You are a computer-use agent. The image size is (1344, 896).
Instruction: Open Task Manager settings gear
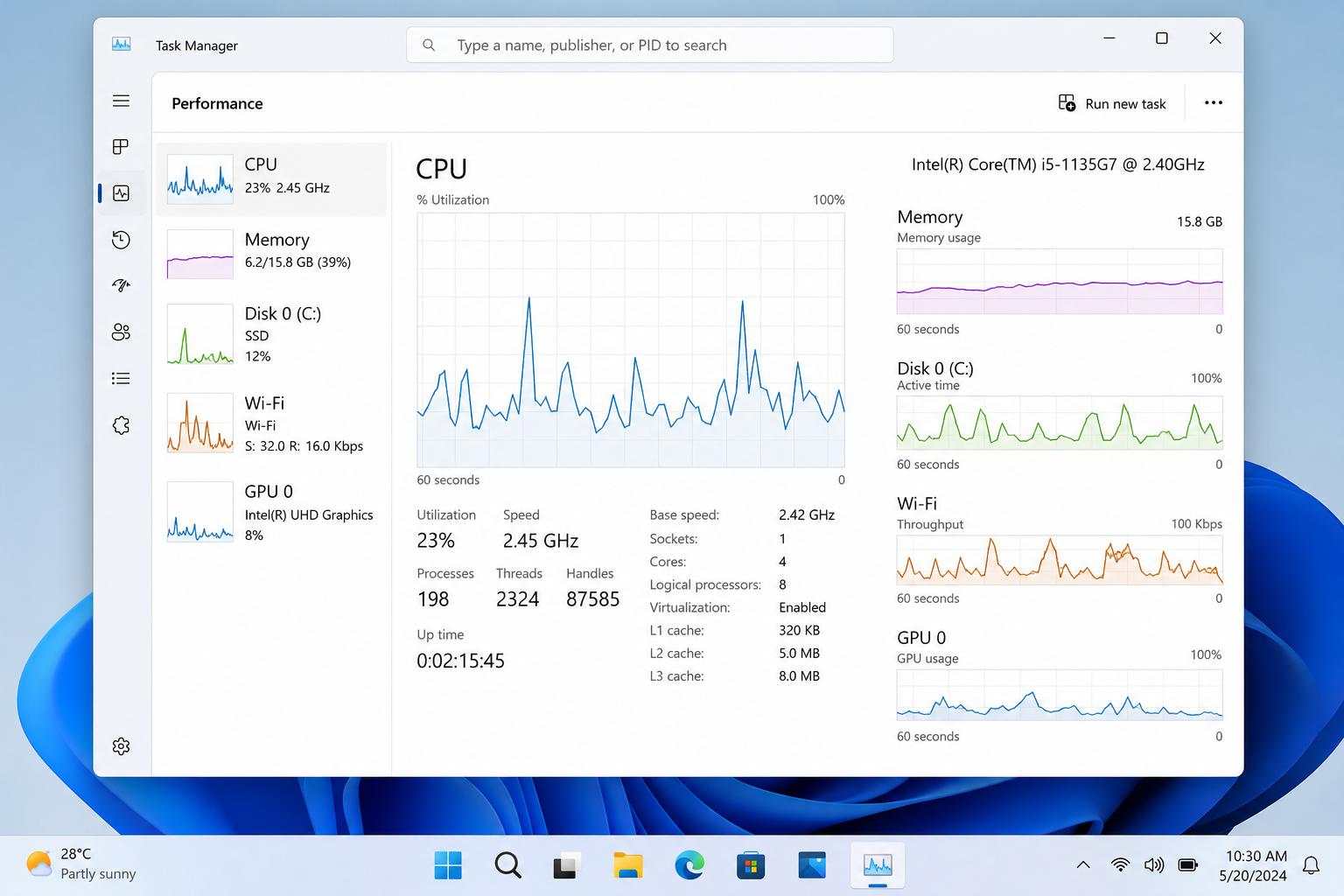[x=121, y=746]
